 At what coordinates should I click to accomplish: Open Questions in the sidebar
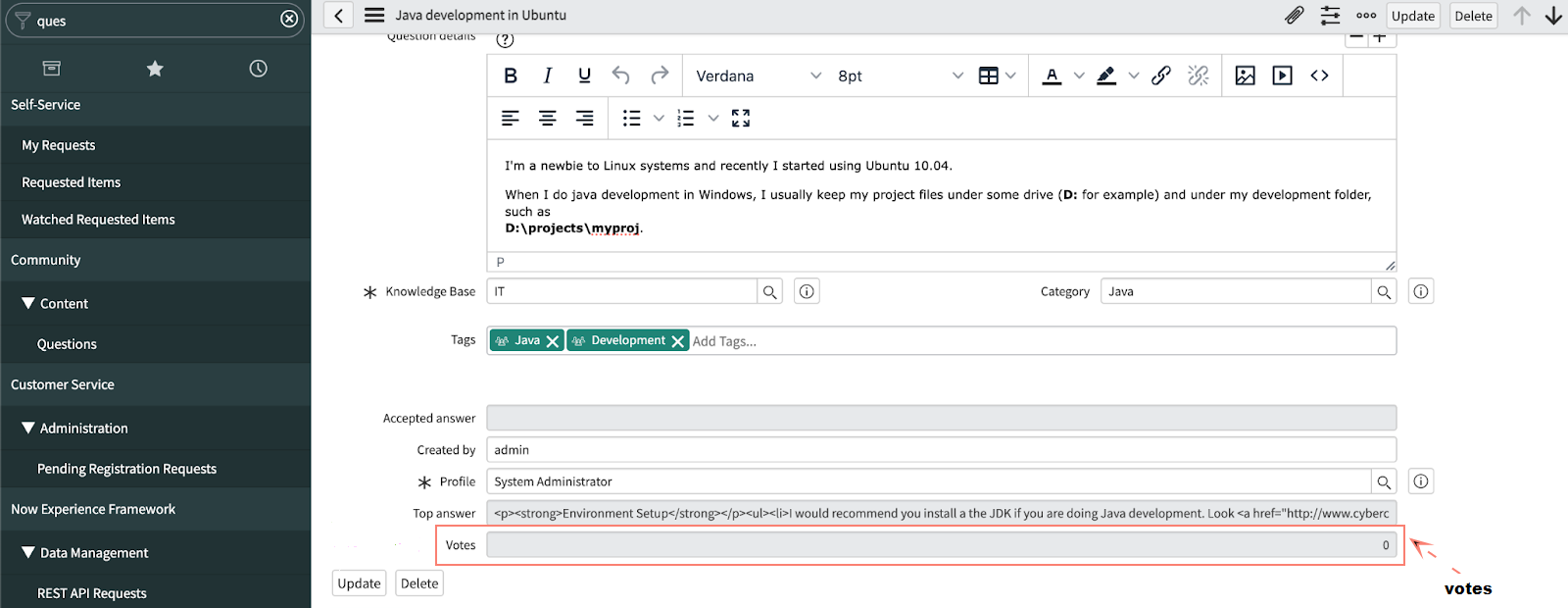click(x=67, y=344)
